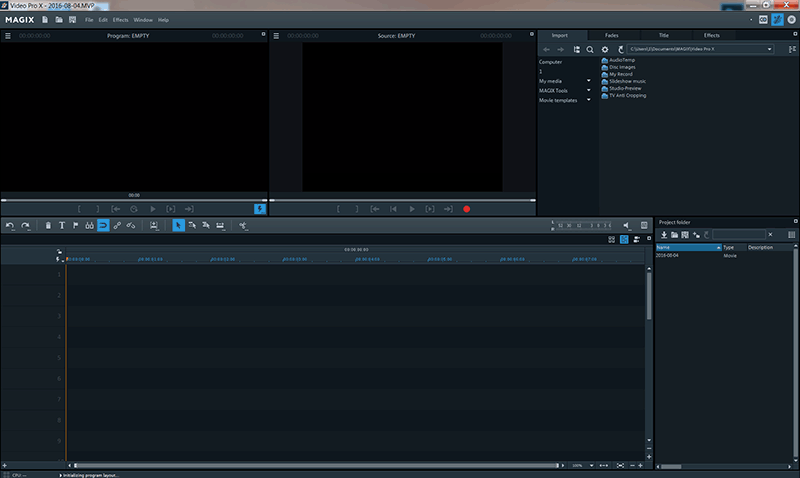Create a new project with the blank page icon
Image resolution: width=800 pixels, height=478 pixels.
click(x=45, y=19)
